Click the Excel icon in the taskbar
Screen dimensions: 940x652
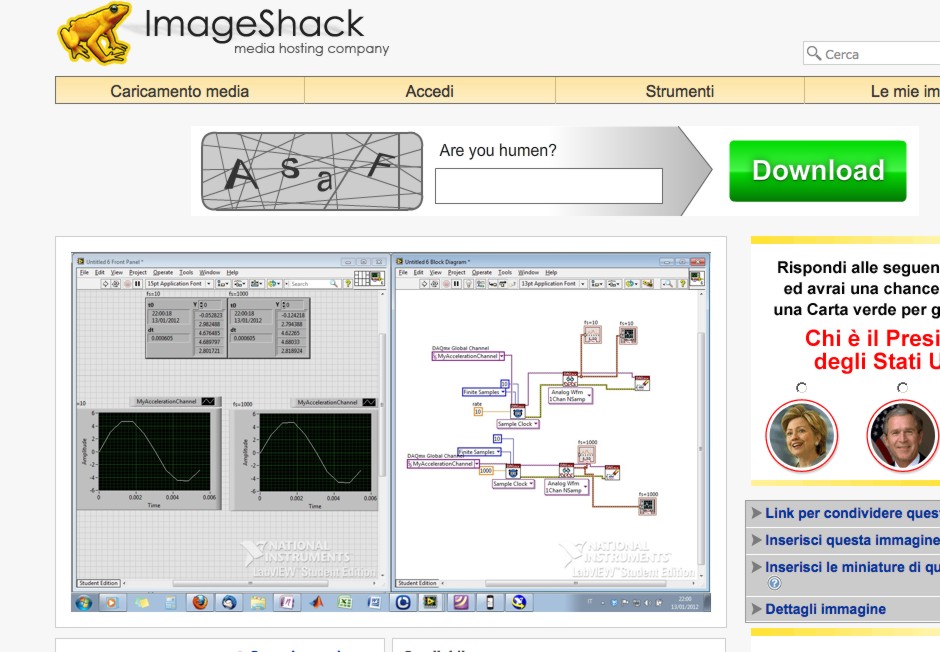(345, 602)
